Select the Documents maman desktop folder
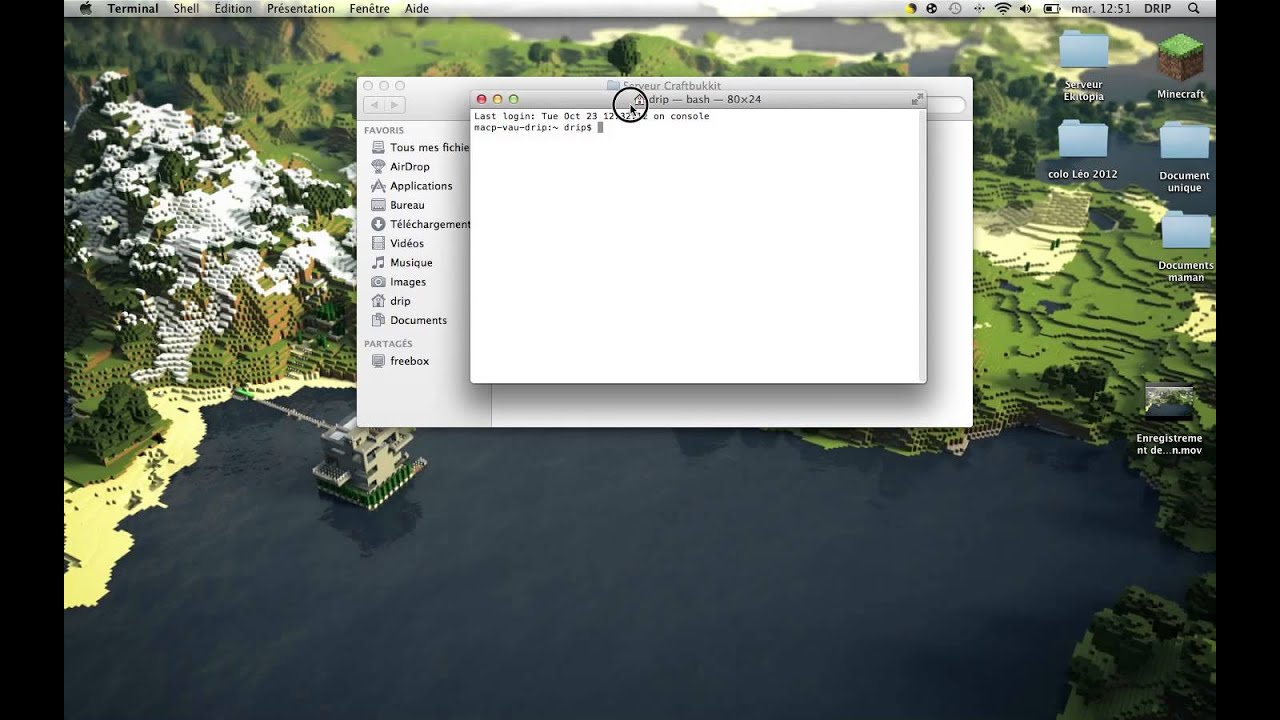 click(x=1186, y=246)
